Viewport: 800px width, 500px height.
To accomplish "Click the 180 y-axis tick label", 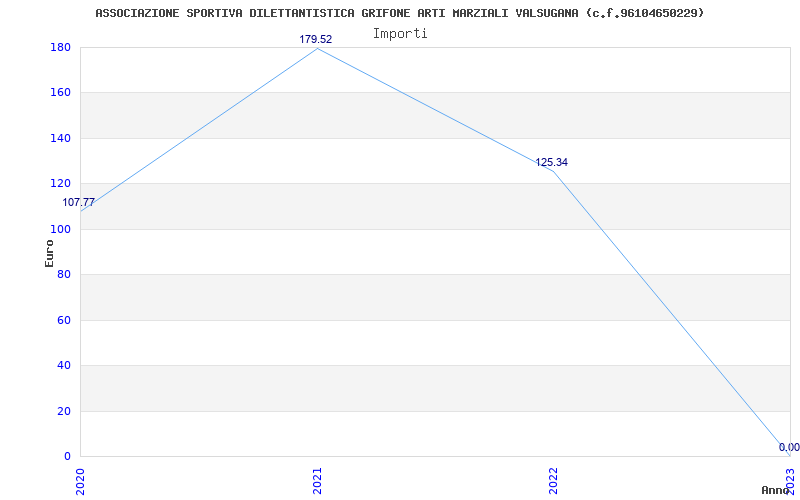I will (x=60, y=47).
